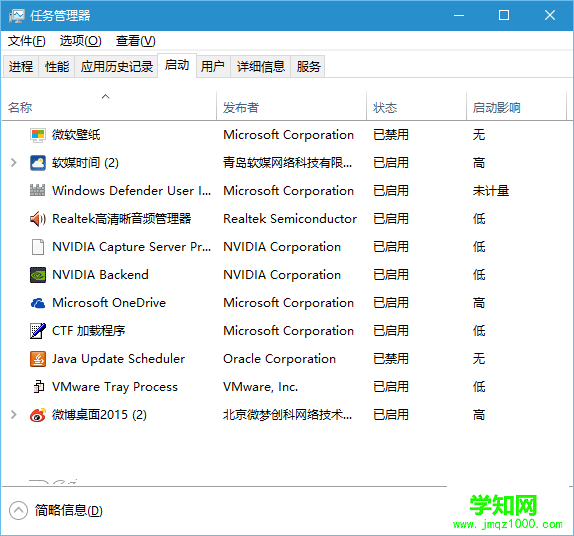This screenshot has width=574, height=536.
Task: Select the 启动 tab
Action: tap(177, 65)
